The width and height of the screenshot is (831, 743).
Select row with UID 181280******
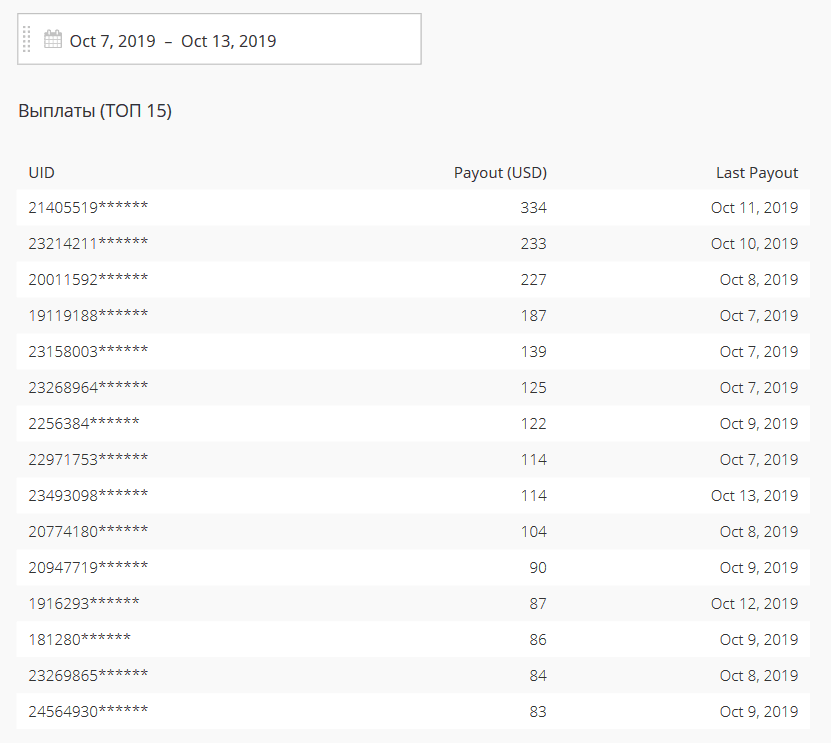(413, 640)
